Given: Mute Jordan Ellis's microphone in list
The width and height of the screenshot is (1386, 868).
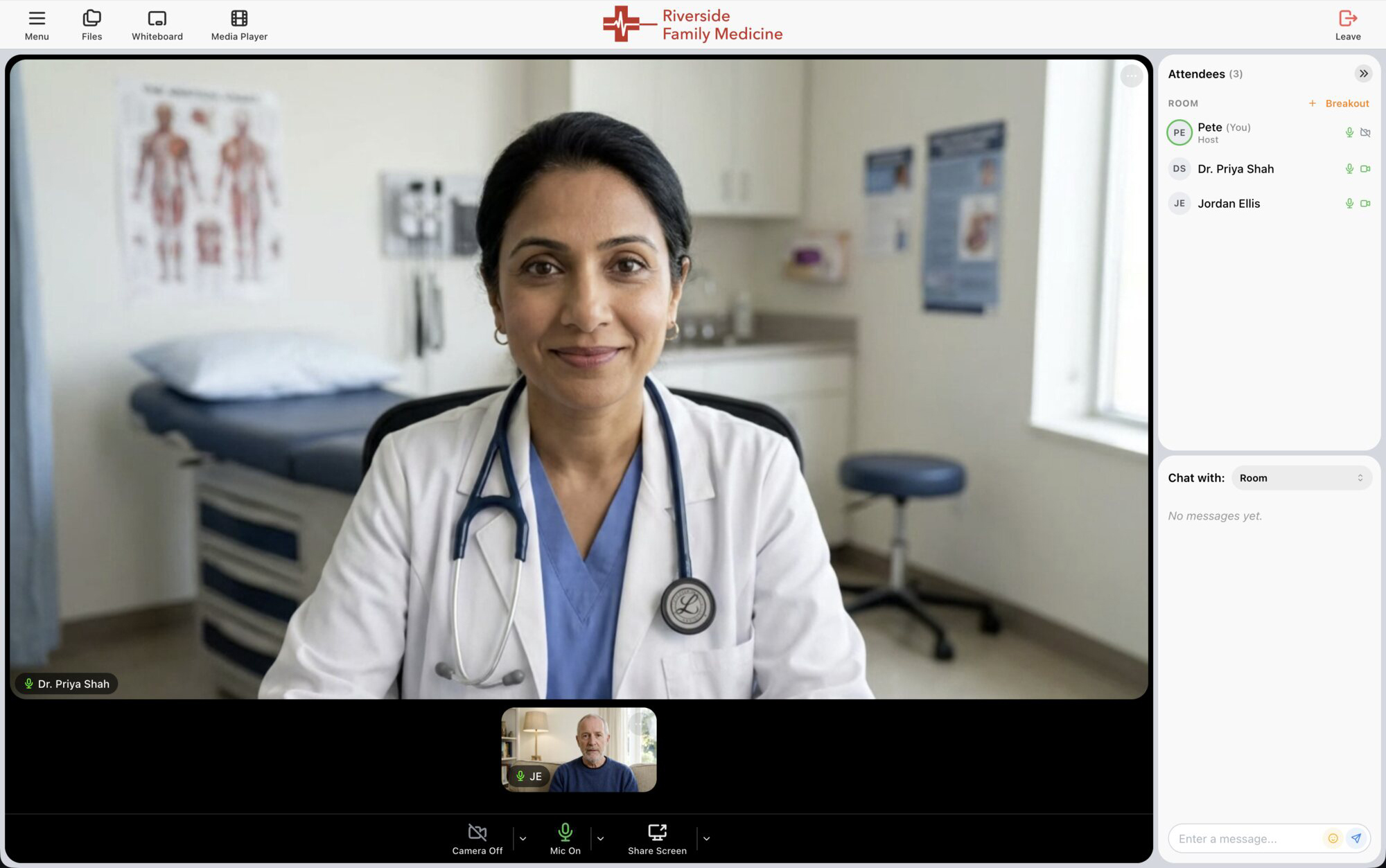Looking at the screenshot, I should click(x=1349, y=203).
